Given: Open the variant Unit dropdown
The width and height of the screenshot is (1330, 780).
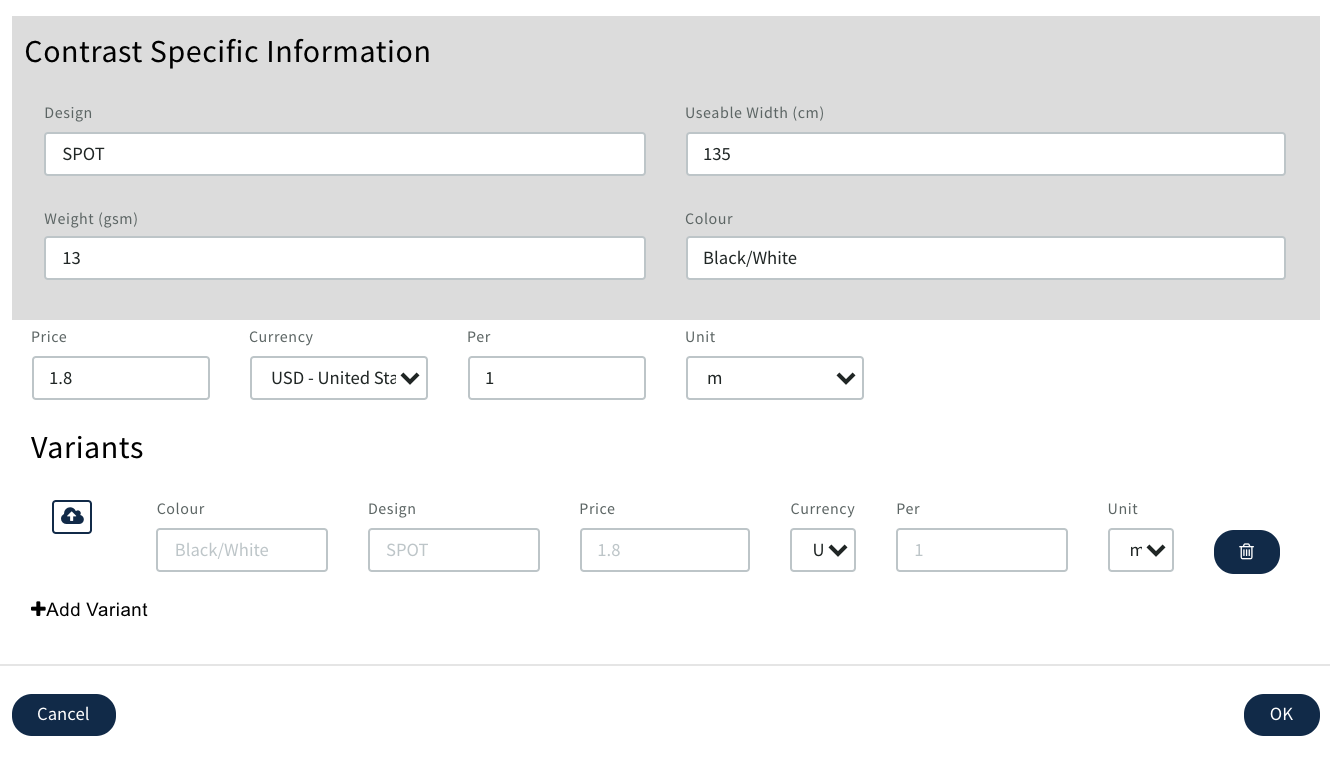Looking at the screenshot, I should (x=1140, y=550).
